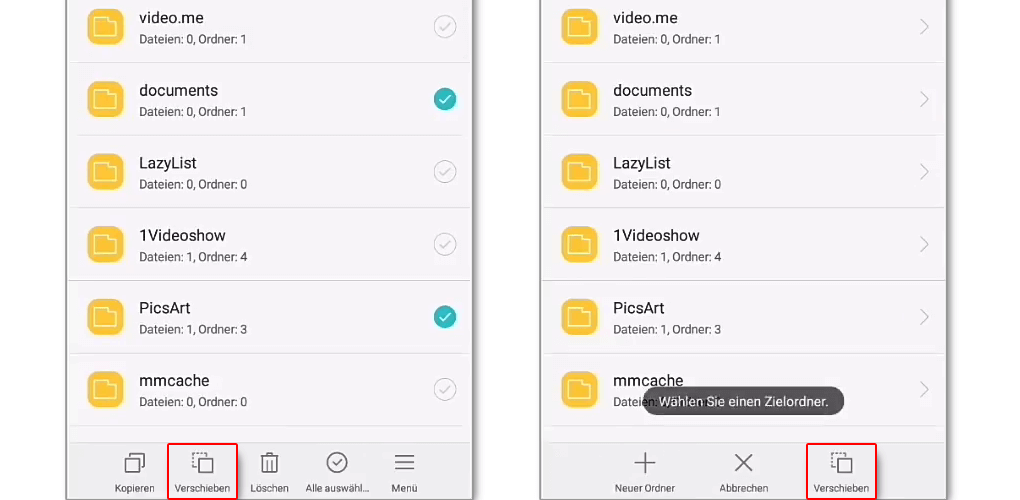Viewport: 1020px width, 500px height.
Task: Tap documents folder icon in right phone
Action: (x=580, y=99)
